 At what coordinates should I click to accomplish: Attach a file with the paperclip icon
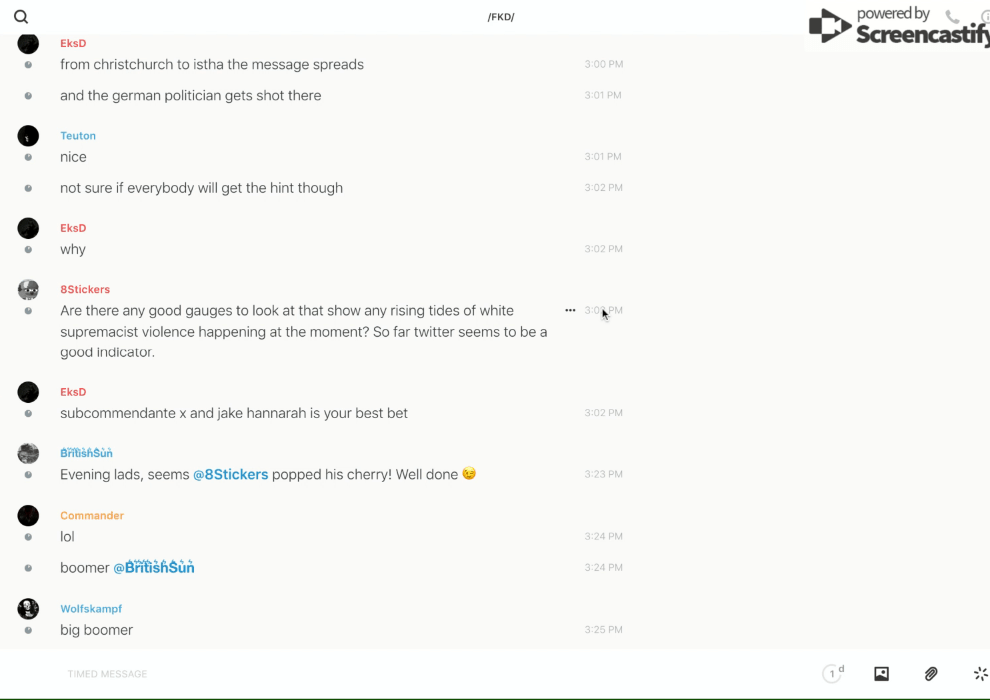click(x=931, y=674)
